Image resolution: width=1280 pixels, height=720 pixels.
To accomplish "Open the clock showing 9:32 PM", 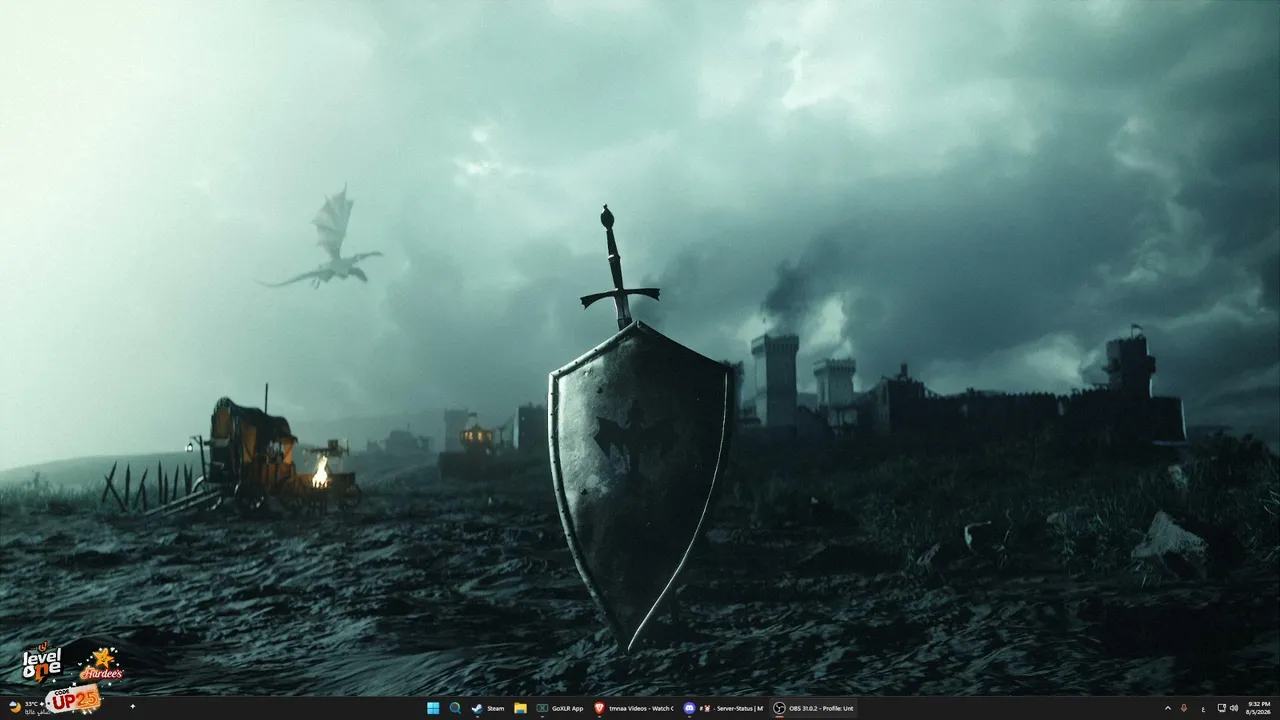I will pos(1259,708).
